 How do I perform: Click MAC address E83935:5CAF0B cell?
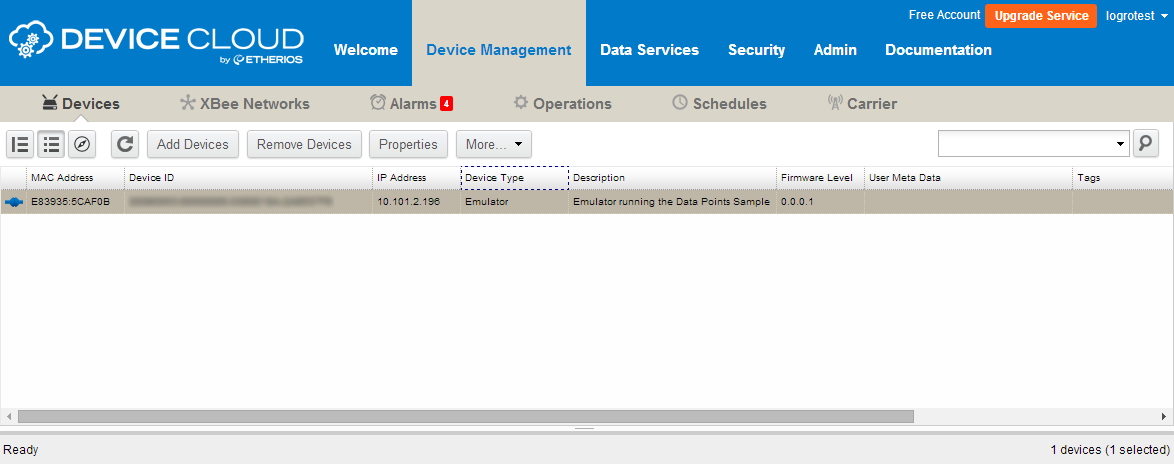click(x=76, y=202)
